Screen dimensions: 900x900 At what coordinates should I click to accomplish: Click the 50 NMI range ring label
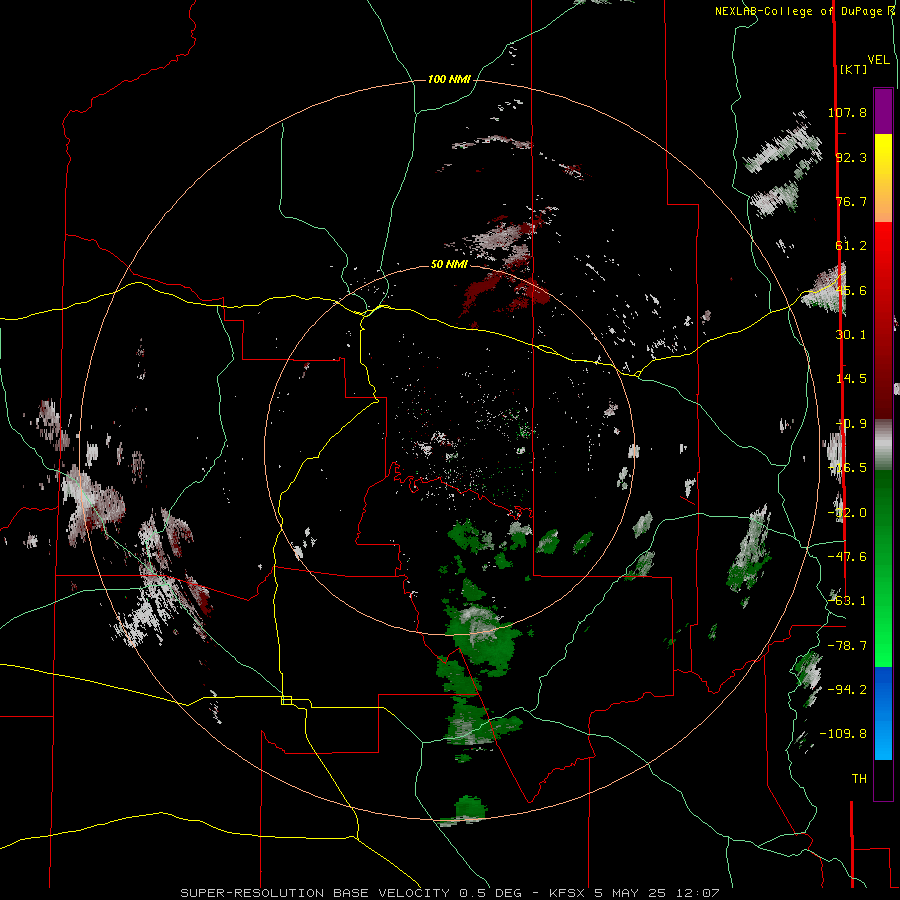pos(449,265)
